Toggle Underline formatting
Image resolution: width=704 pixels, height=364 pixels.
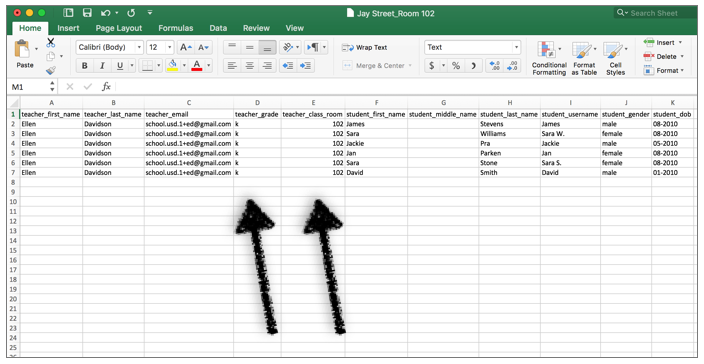point(119,66)
